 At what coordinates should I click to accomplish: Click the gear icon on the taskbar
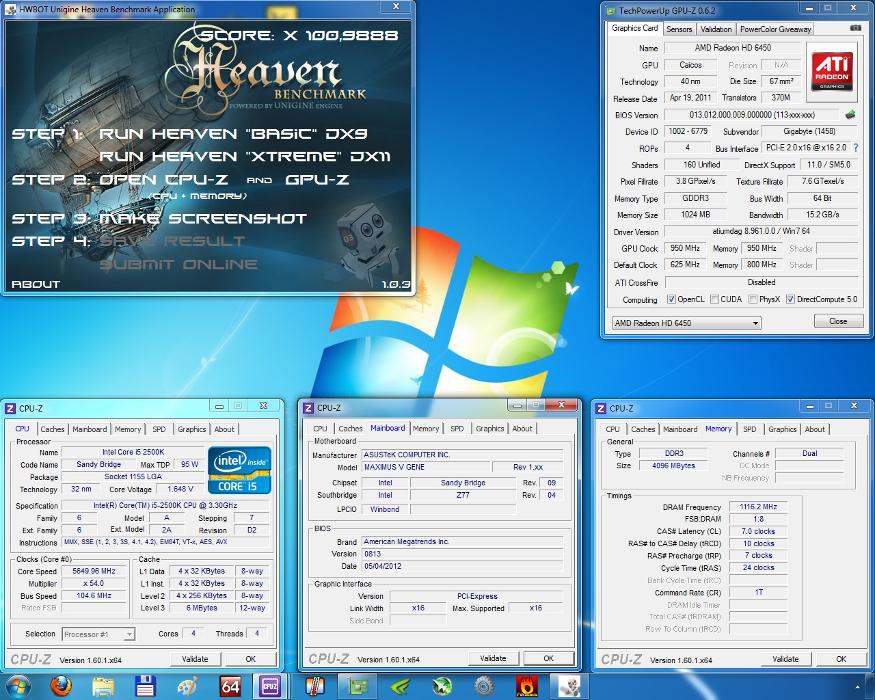[484, 687]
